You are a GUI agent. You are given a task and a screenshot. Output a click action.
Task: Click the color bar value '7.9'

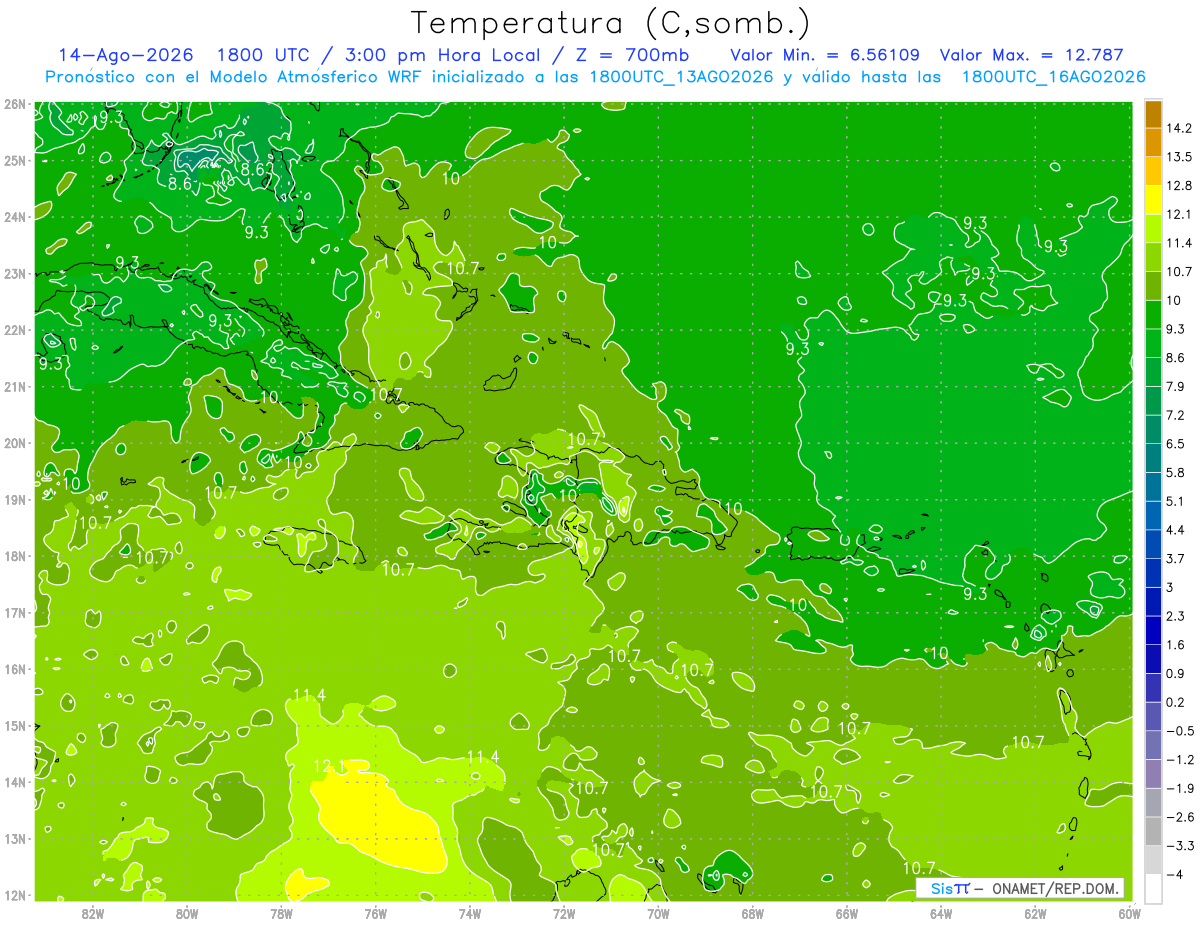click(x=1175, y=386)
